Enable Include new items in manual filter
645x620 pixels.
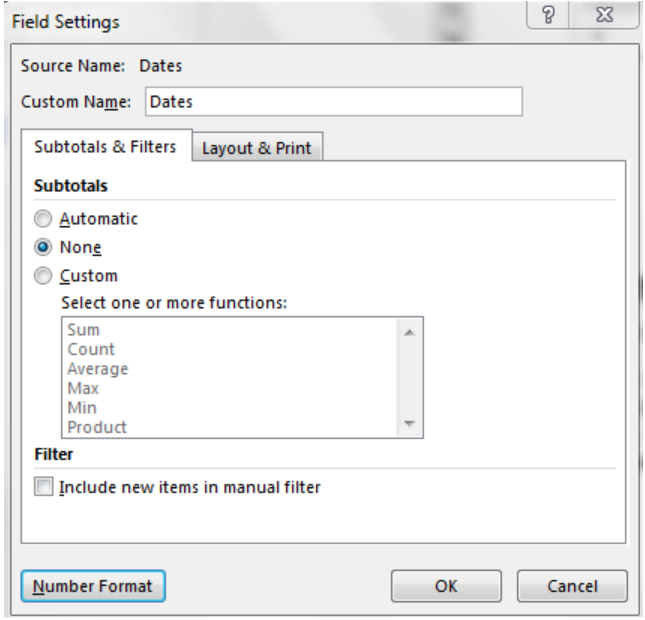pos(44,487)
